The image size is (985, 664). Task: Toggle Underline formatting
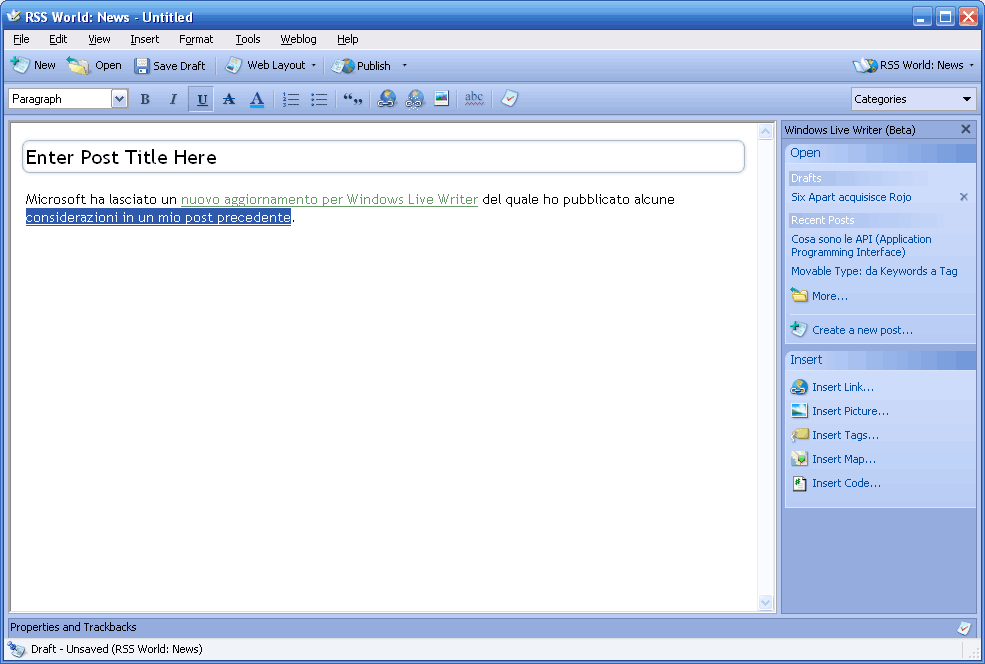[x=201, y=99]
